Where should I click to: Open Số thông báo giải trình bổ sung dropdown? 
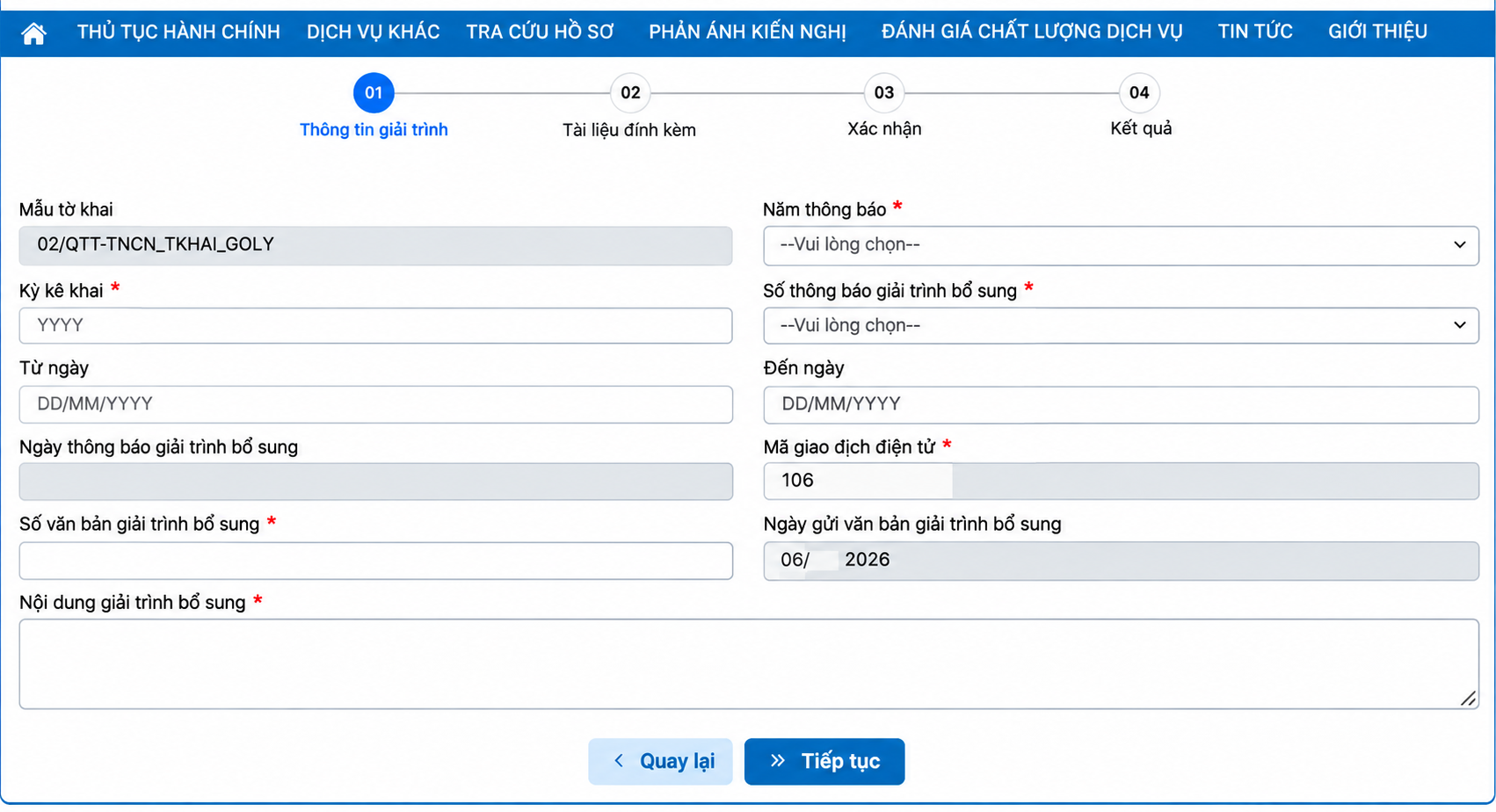click(1121, 325)
